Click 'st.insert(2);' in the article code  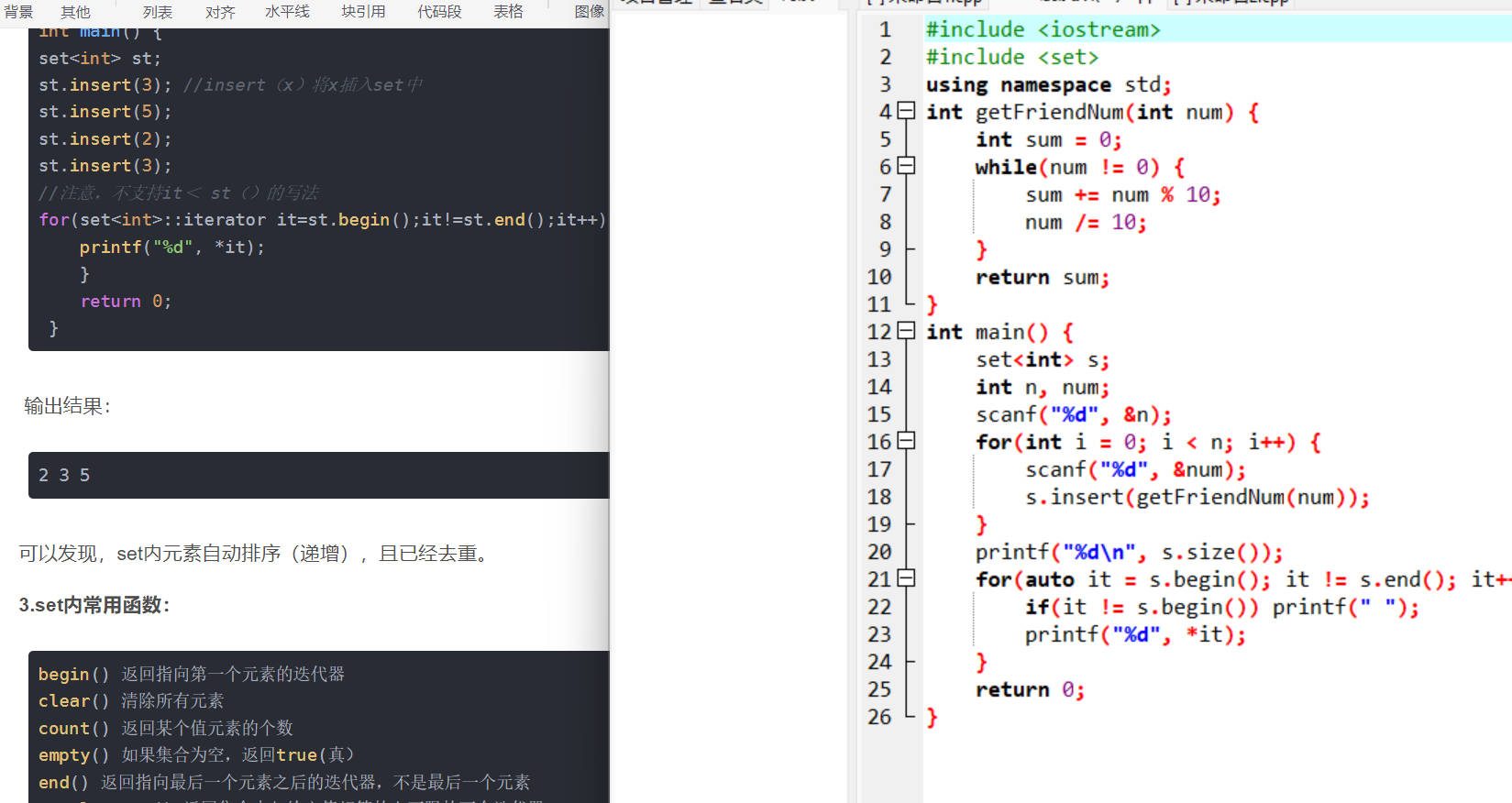[105, 138]
